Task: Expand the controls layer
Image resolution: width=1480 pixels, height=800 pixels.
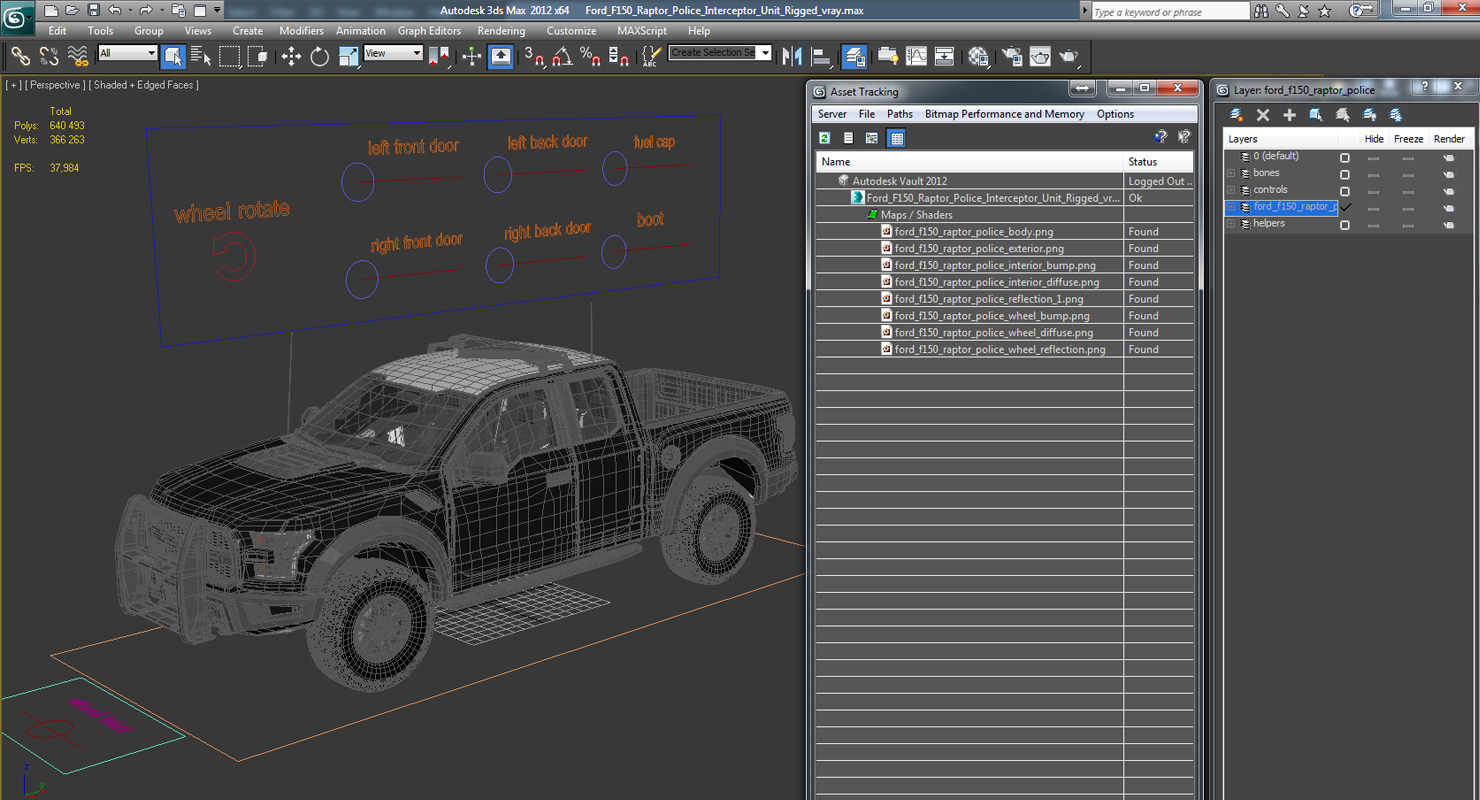Action: point(1232,190)
